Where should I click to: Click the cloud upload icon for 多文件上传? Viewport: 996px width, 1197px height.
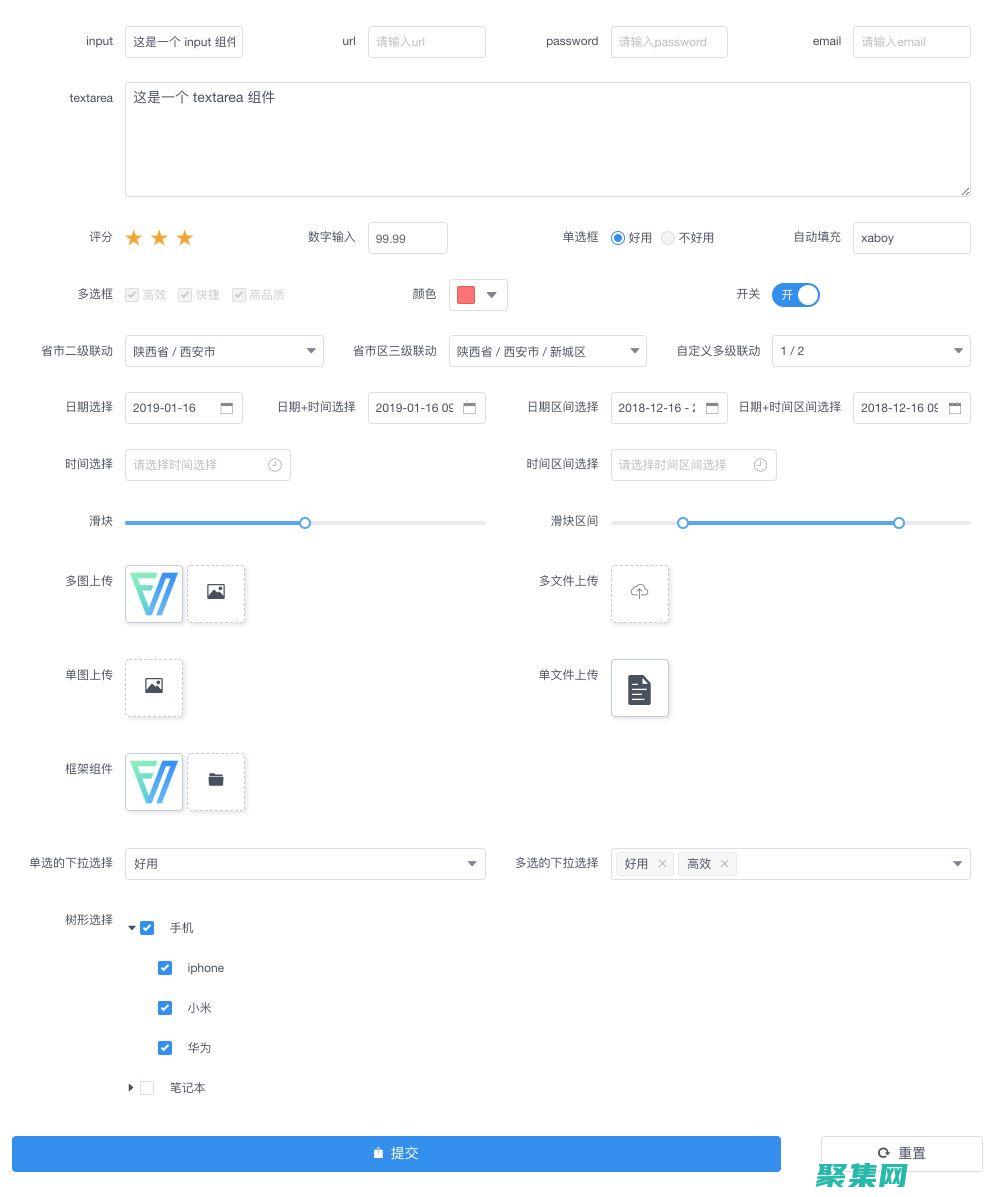[x=639, y=593]
